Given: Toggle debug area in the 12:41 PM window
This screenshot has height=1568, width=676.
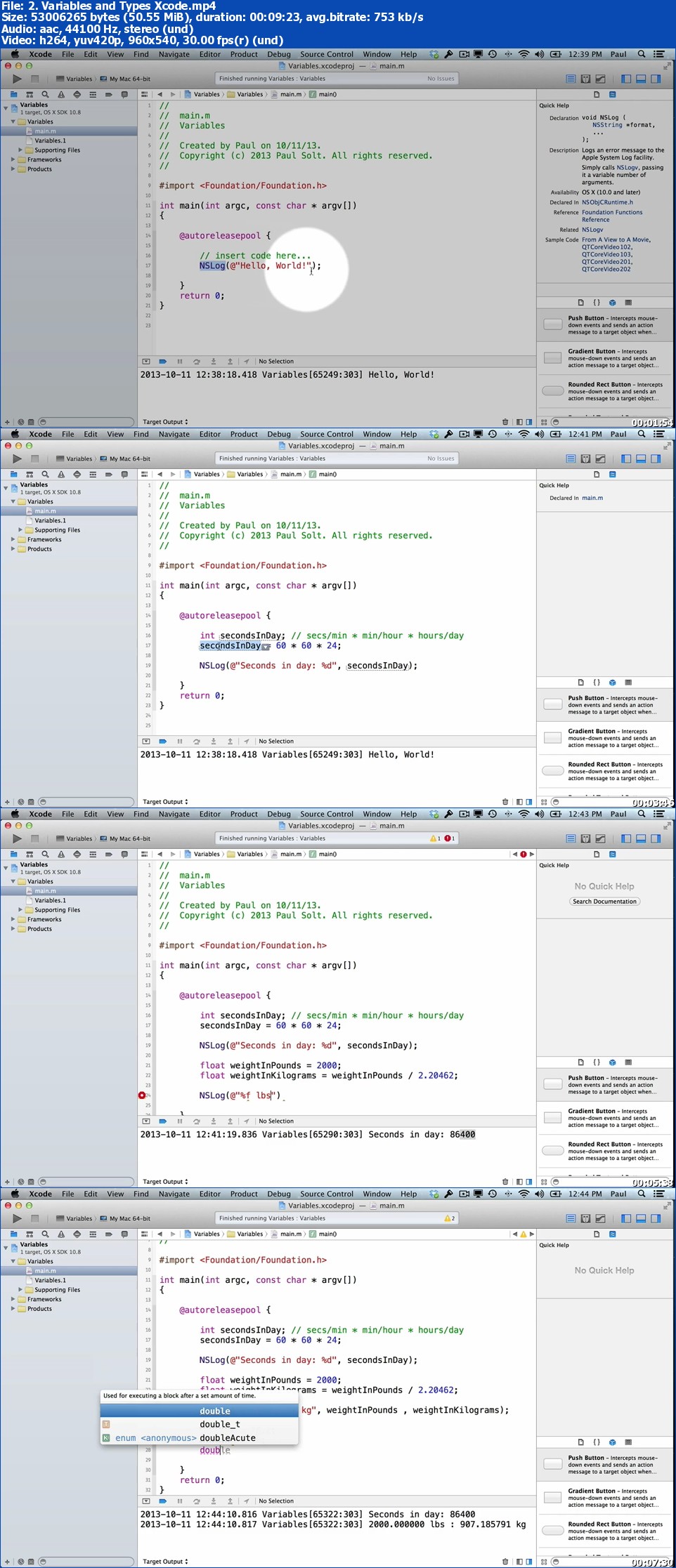Looking at the screenshot, I should tap(641, 459).
